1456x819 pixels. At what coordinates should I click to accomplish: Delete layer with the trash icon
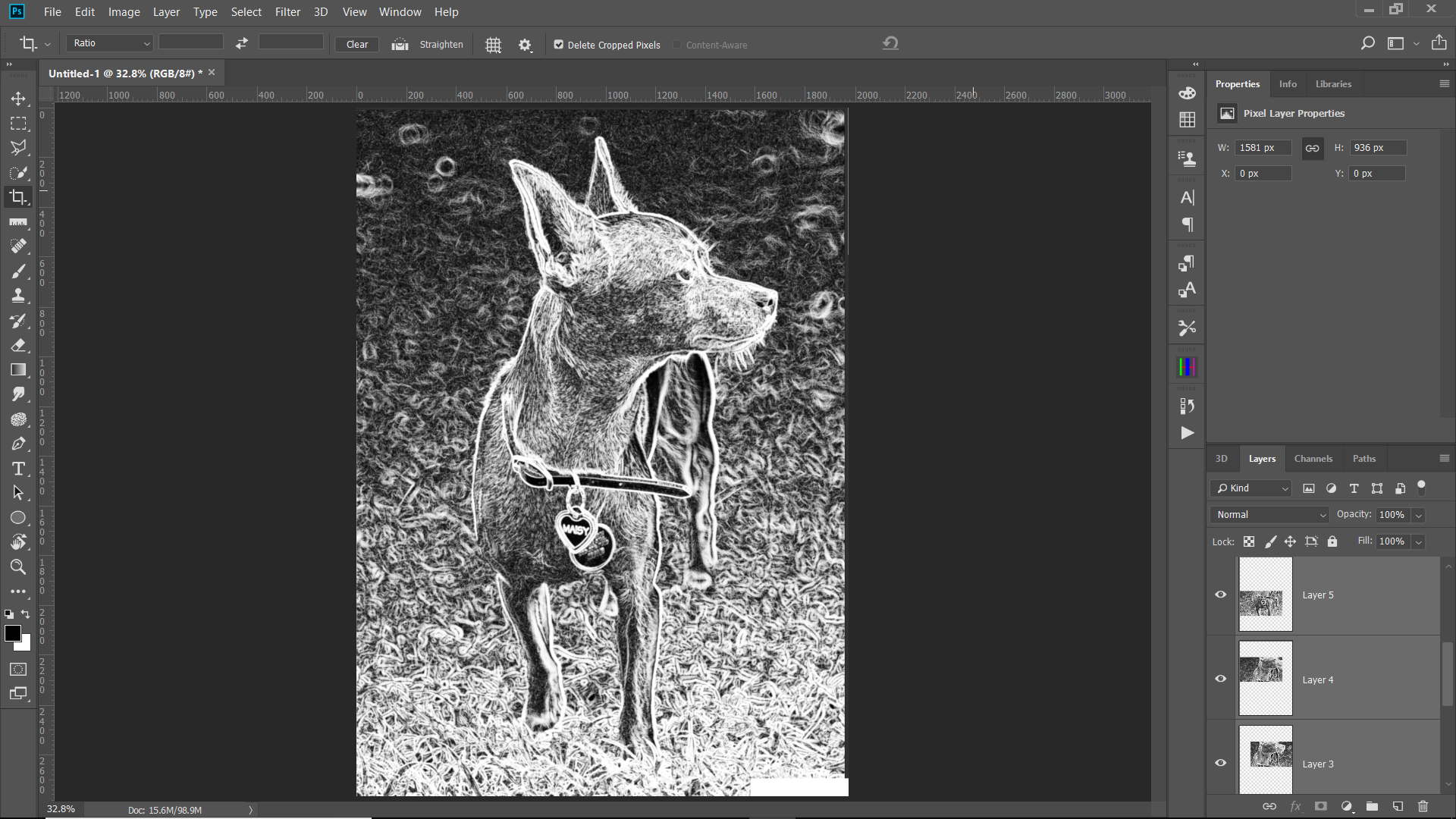click(x=1423, y=806)
